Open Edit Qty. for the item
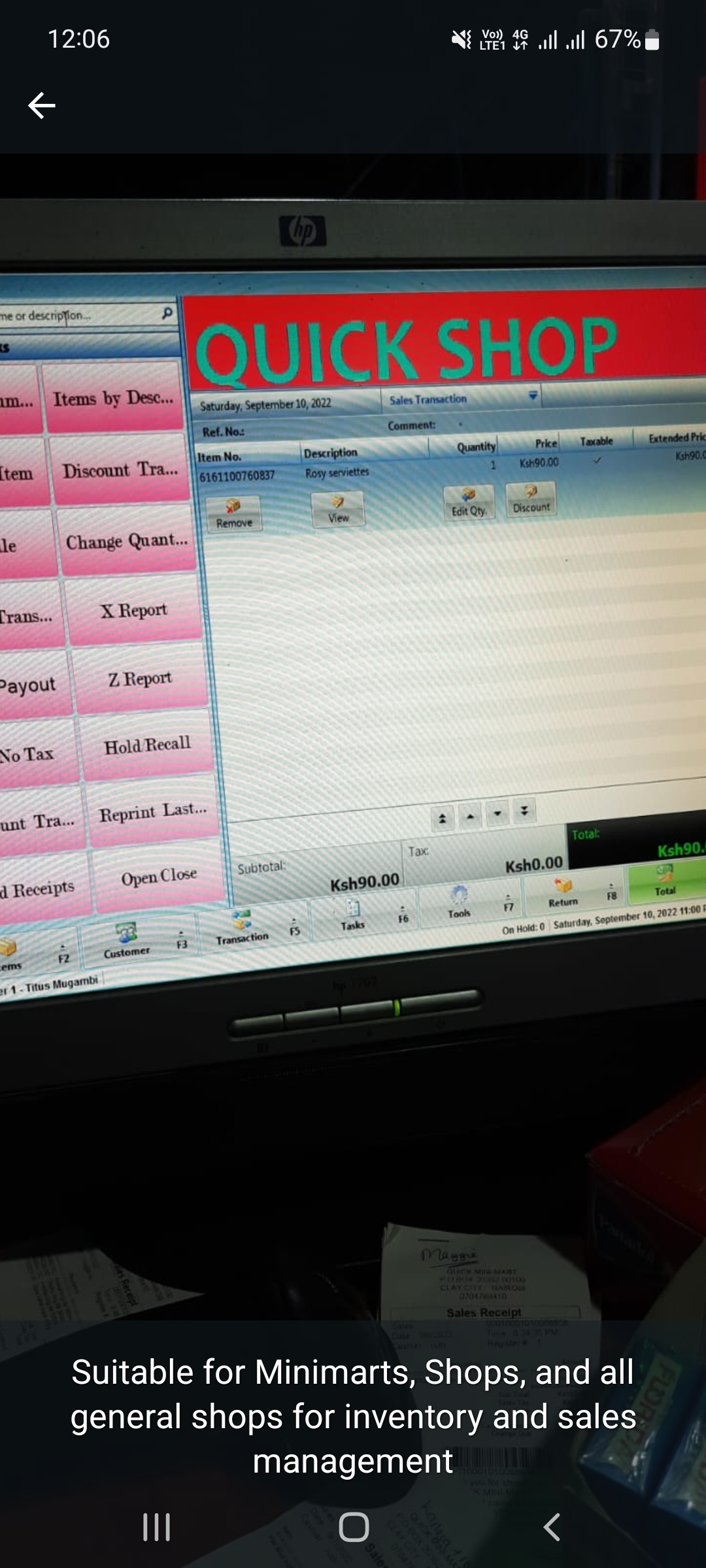 (x=469, y=502)
